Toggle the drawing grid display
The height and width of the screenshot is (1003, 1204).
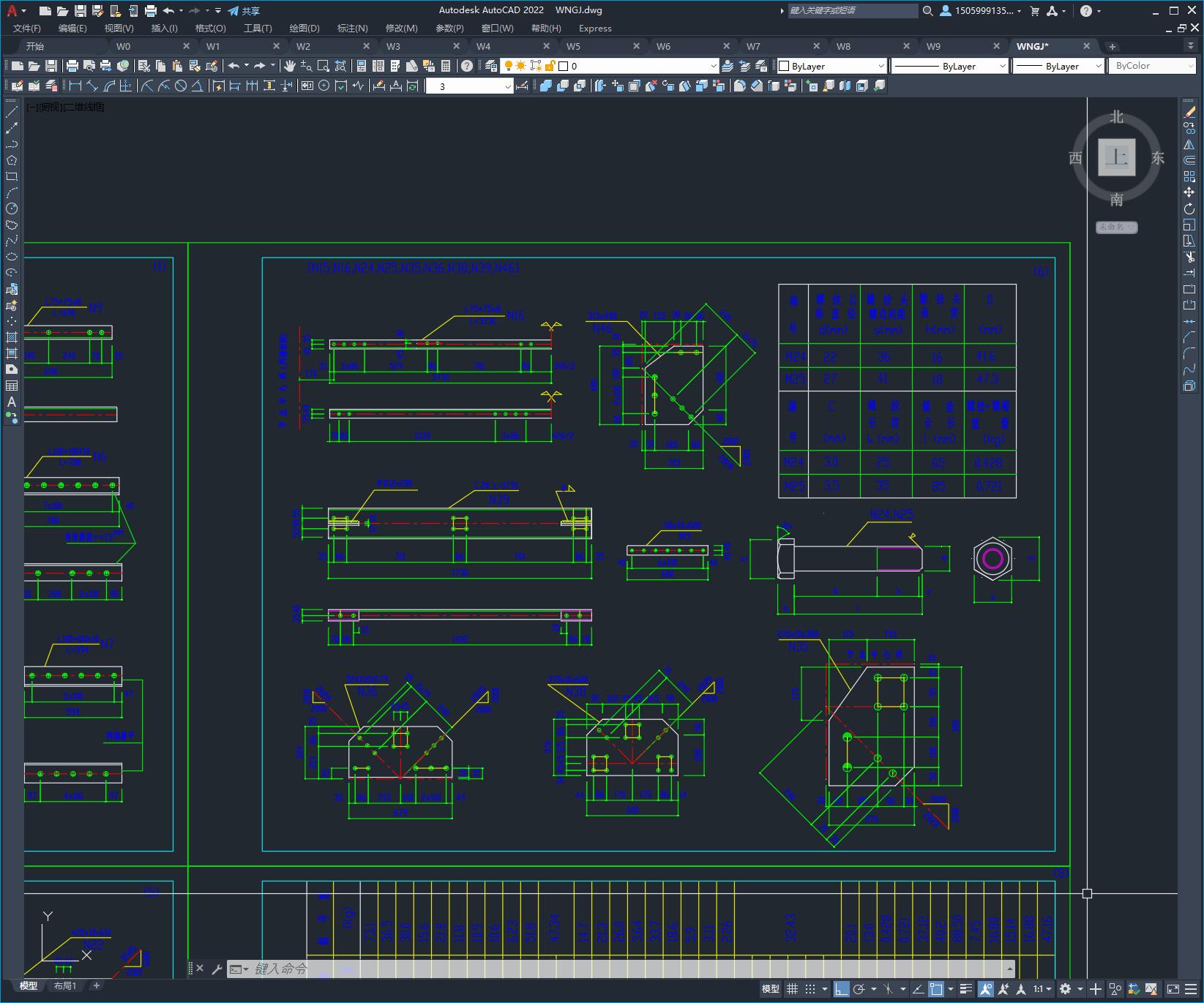coord(792,989)
